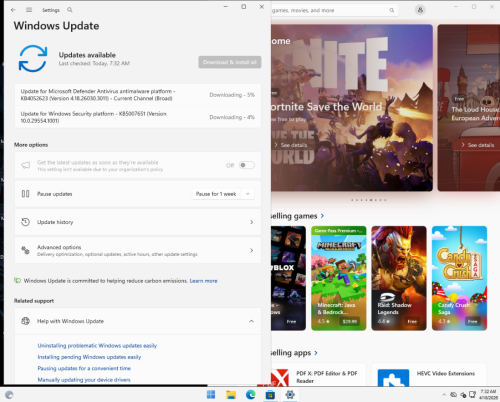Click the Minecraft $29.99 price tag
This screenshot has width=500, height=402.
coord(350,321)
